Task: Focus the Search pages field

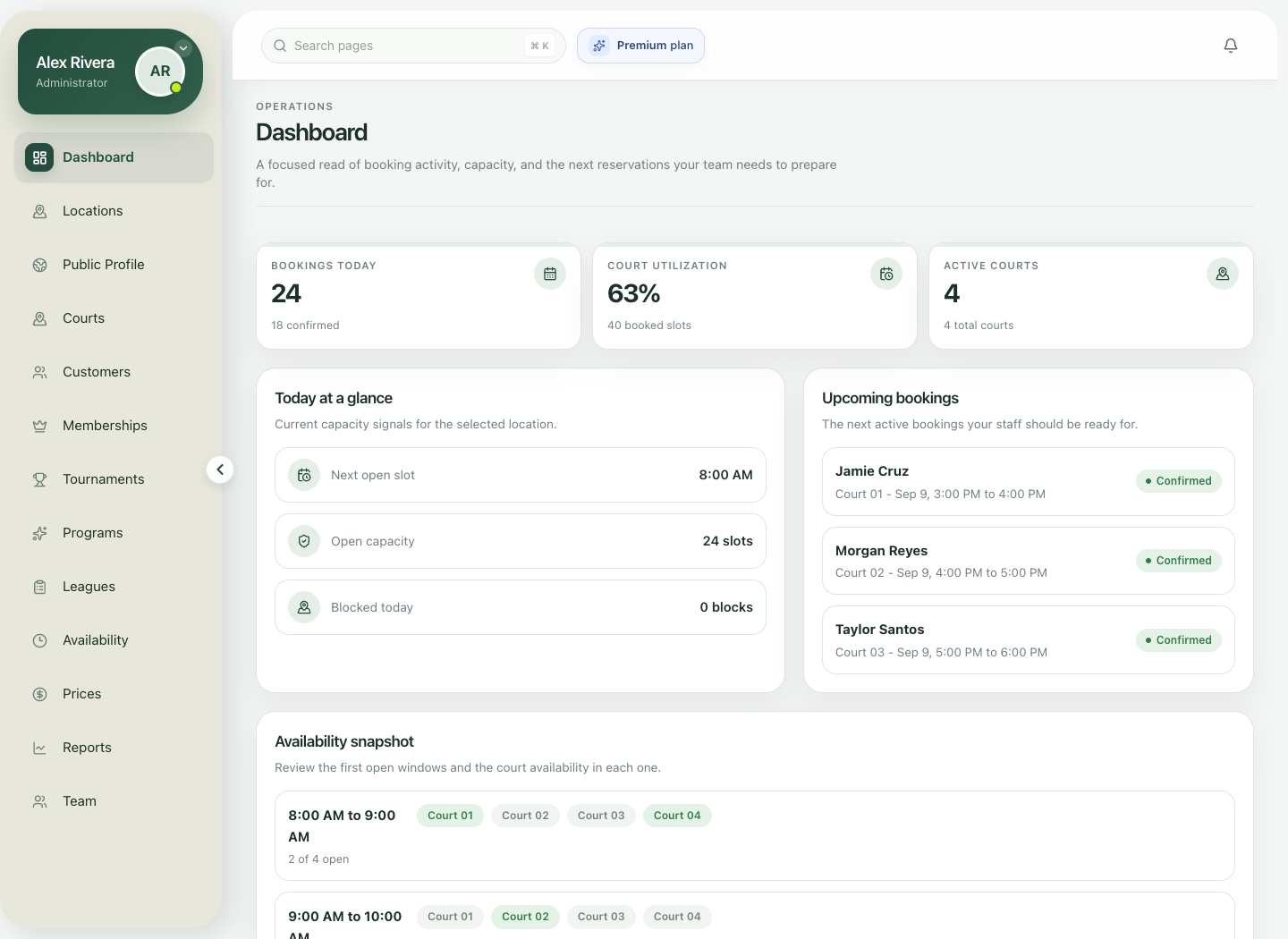Action: point(413,46)
